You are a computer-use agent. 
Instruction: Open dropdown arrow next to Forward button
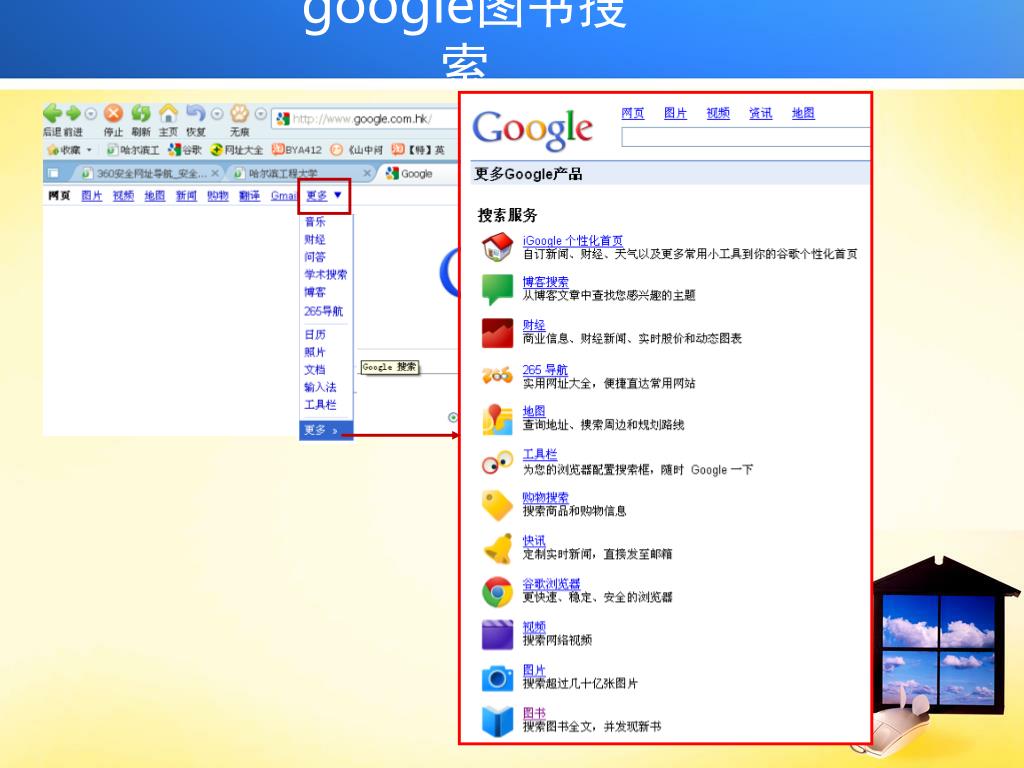pos(91,114)
